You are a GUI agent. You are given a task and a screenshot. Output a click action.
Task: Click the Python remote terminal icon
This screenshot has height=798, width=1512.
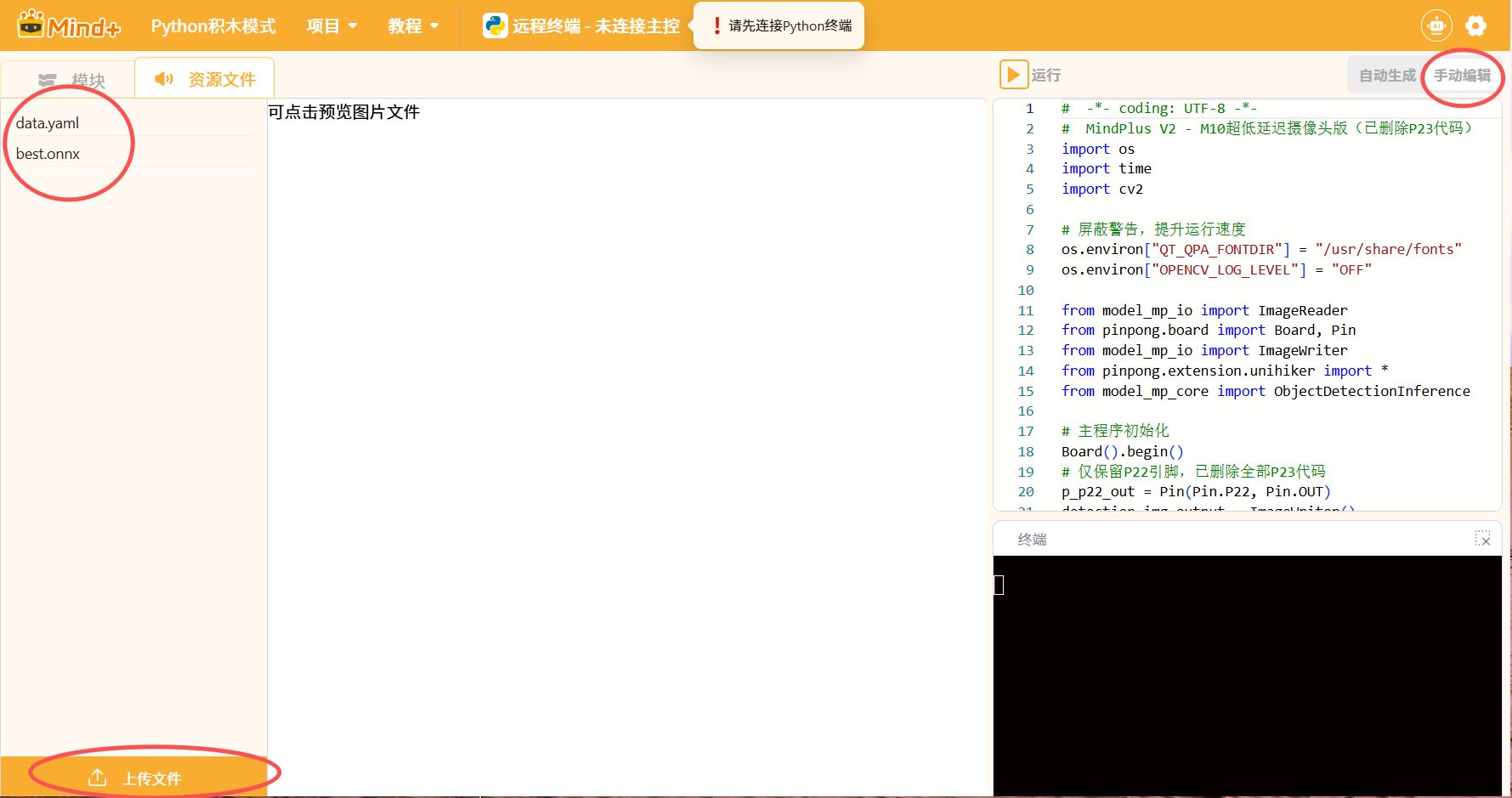tap(495, 26)
